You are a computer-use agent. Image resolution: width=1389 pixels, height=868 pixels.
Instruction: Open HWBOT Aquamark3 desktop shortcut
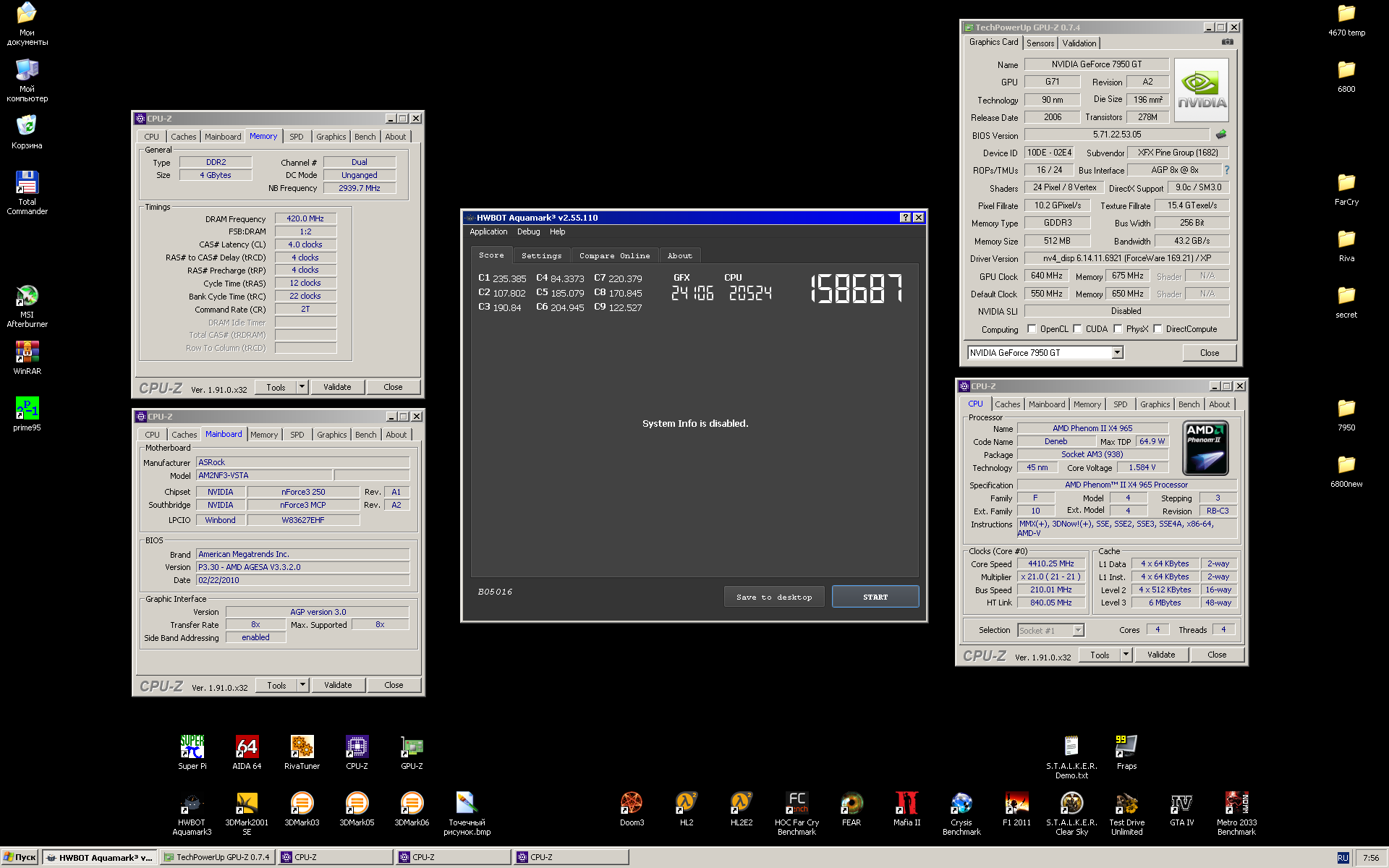192,813
